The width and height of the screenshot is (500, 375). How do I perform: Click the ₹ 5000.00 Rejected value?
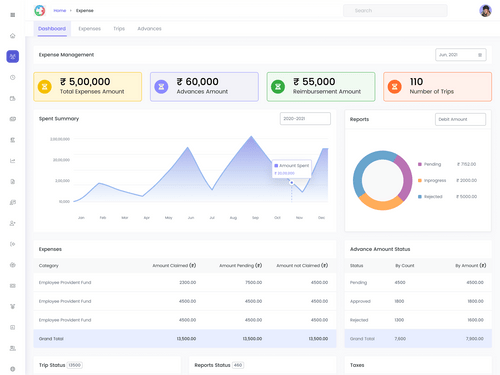467,197
